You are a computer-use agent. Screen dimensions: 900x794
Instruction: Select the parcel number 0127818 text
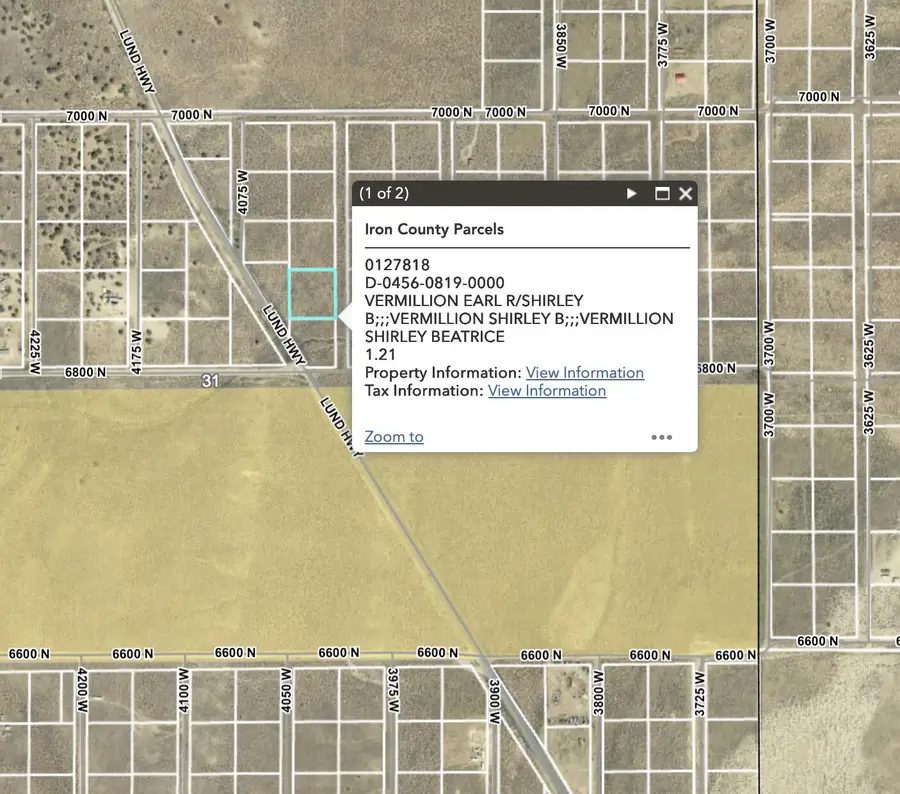point(399,264)
